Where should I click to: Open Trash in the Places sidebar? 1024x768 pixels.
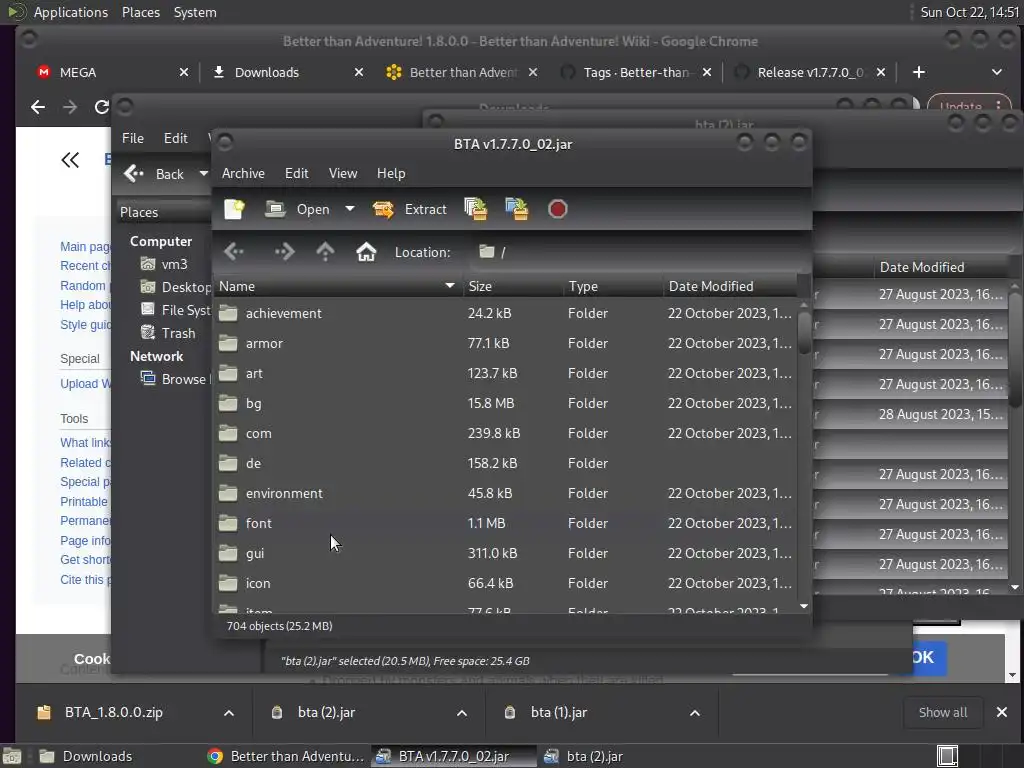[168, 333]
